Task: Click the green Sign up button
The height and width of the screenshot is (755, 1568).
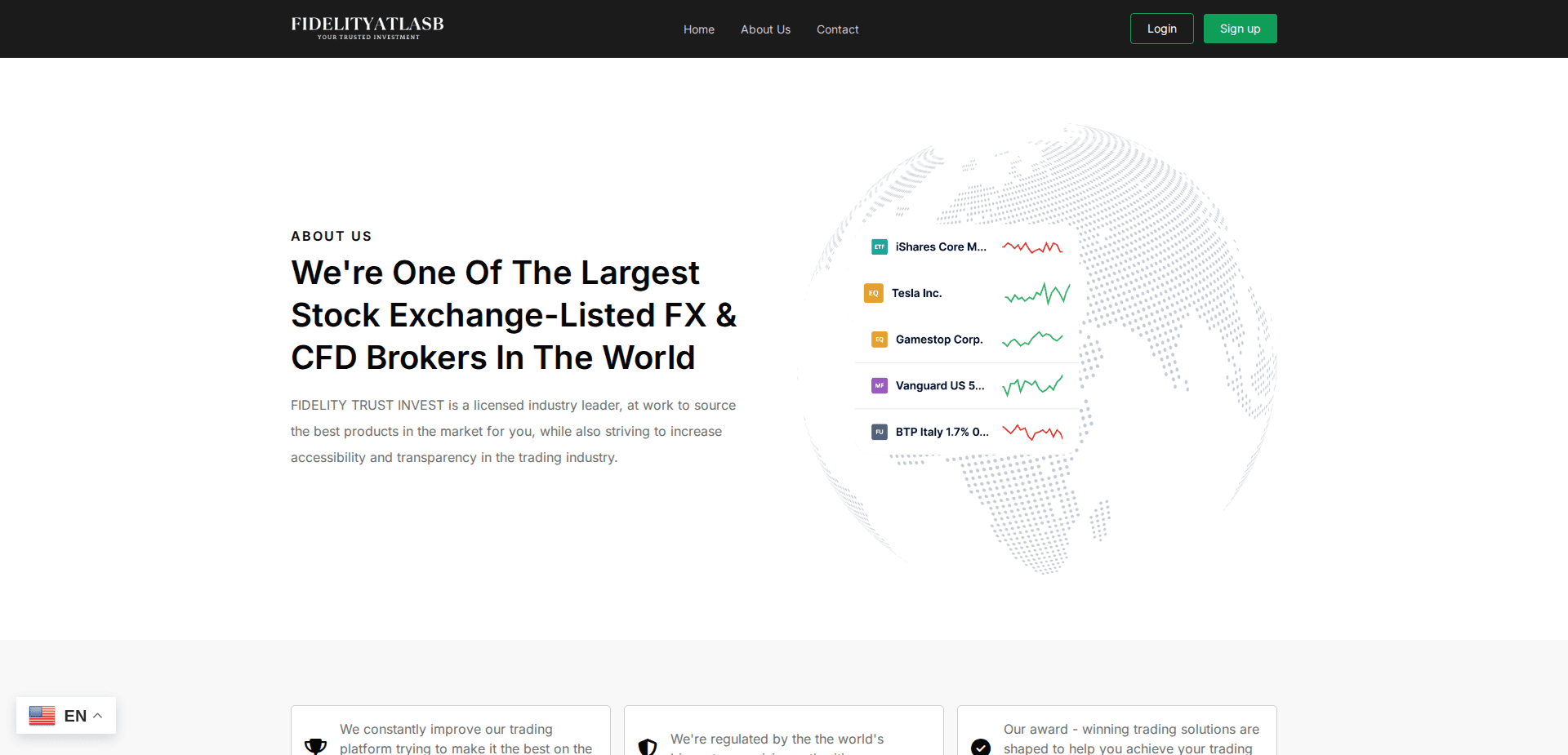Action: tap(1241, 29)
